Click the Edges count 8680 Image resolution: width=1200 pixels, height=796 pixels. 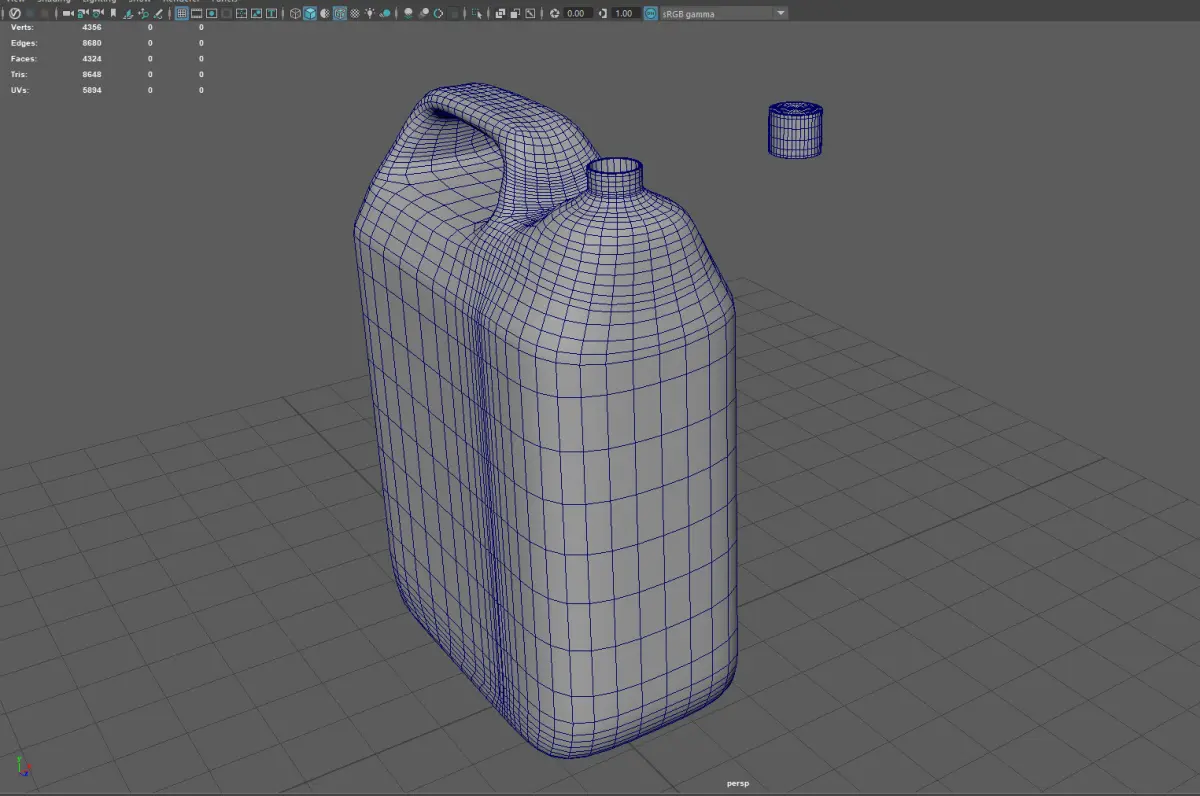(92, 43)
